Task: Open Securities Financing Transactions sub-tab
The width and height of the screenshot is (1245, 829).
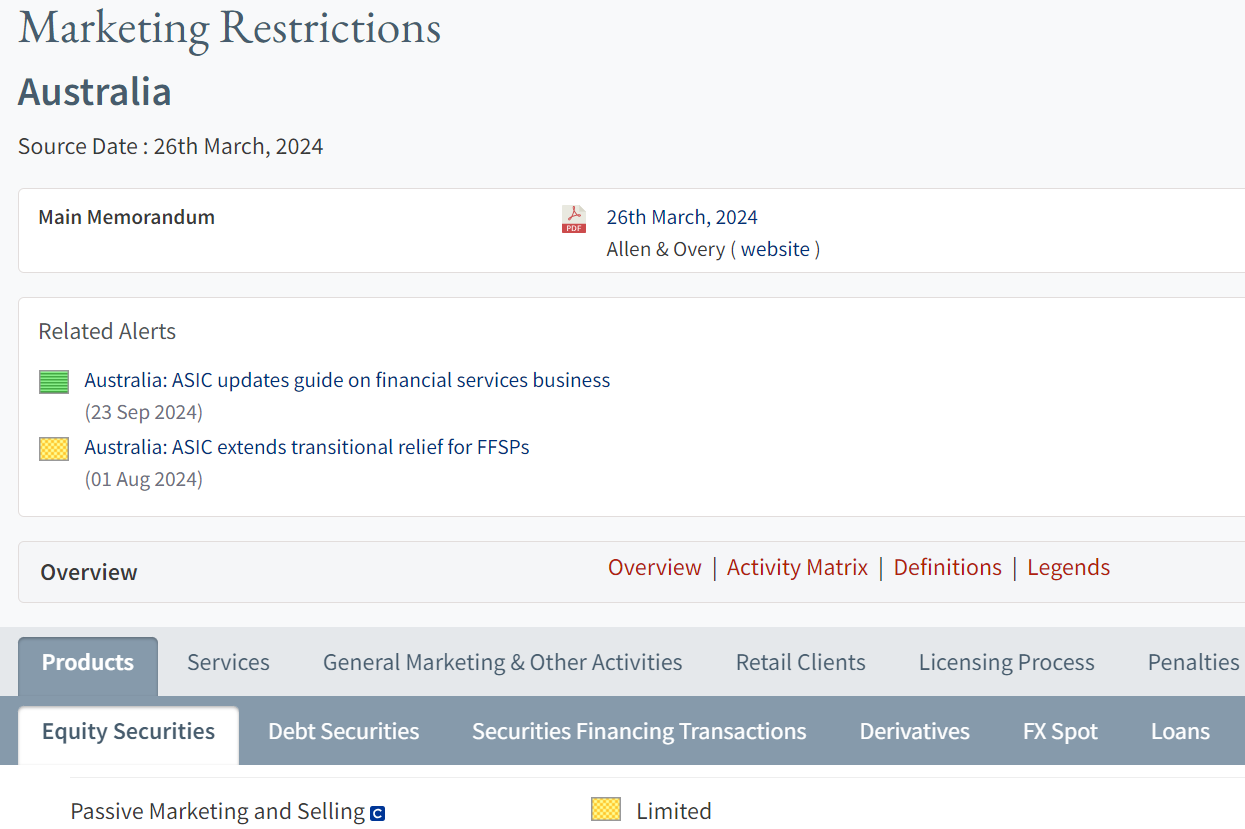Action: coord(639,731)
